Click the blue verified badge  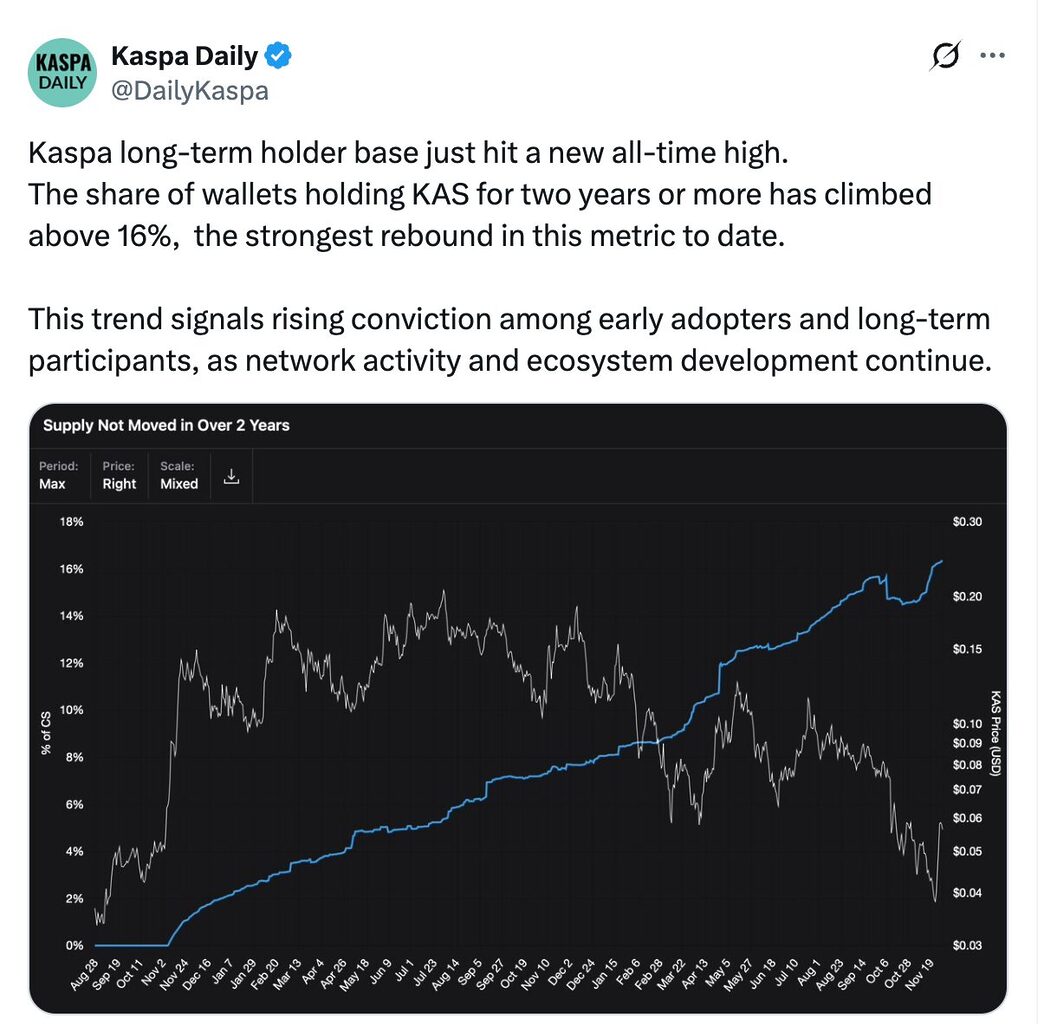pos(277,56)
